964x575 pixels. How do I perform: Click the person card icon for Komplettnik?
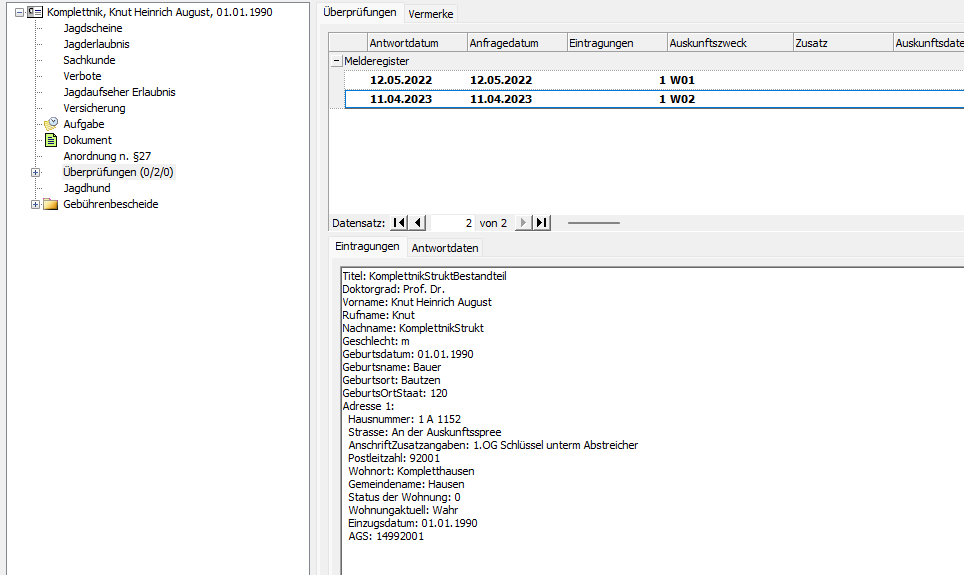tap(35, 12)
